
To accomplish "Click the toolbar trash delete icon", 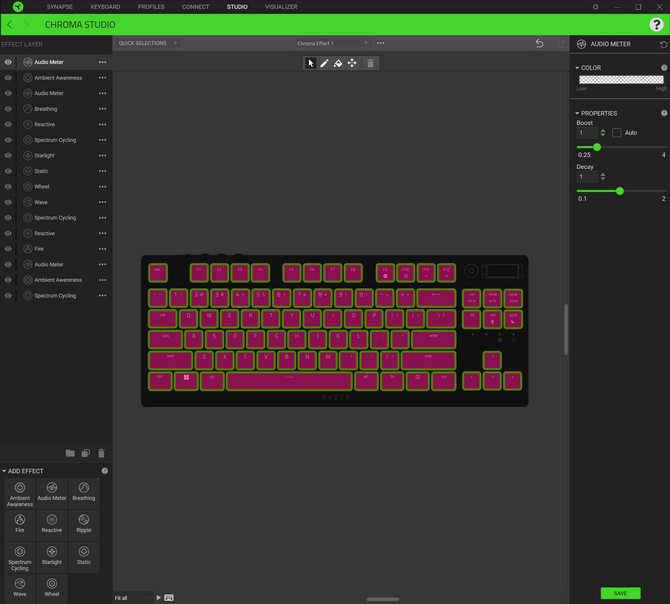I will (x=370, y=63).
